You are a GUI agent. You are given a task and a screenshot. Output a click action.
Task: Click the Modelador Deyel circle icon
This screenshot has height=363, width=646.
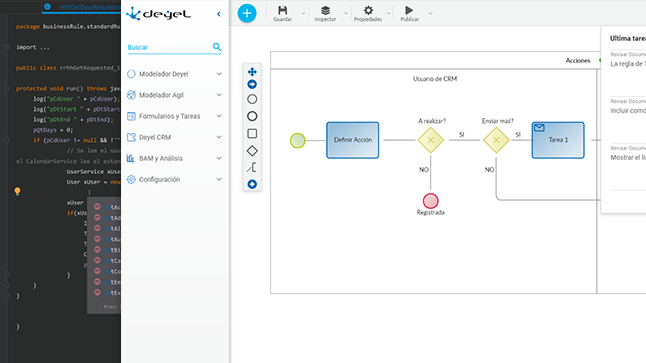pyautogui.click(x=131, y=74)
